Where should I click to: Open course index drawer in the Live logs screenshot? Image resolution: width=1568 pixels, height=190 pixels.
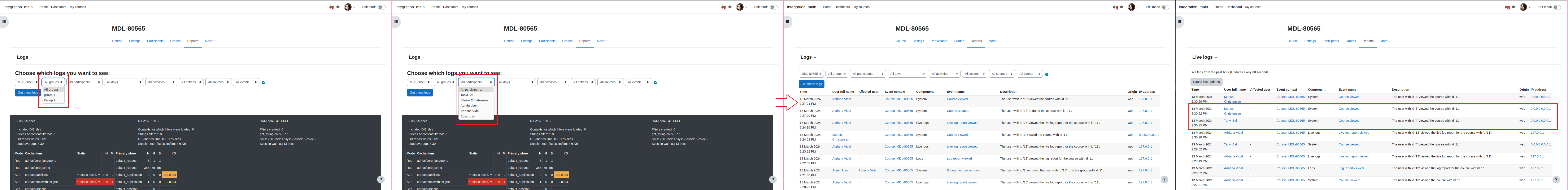[1180, 21]
